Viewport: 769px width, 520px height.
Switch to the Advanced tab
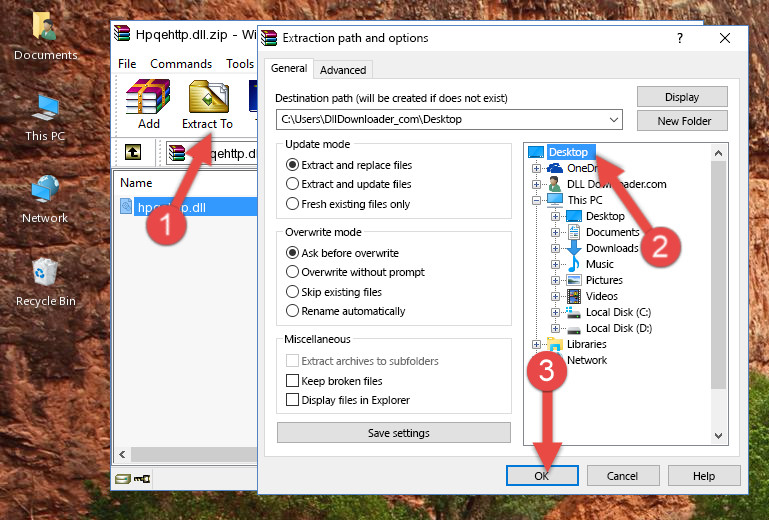343,70
